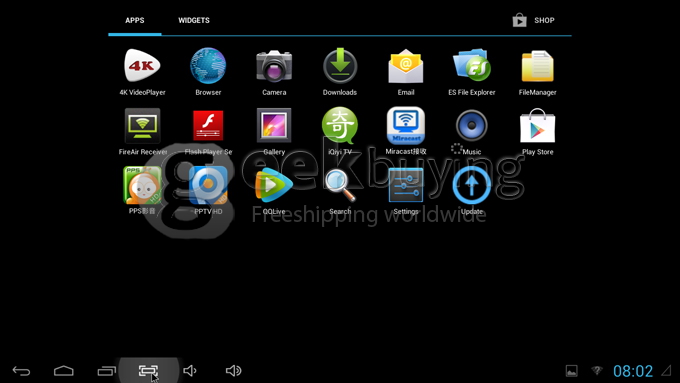Tap the Wi-Fi status icon
The height and width of the screenshot is (383, 680).
point(597,370)
